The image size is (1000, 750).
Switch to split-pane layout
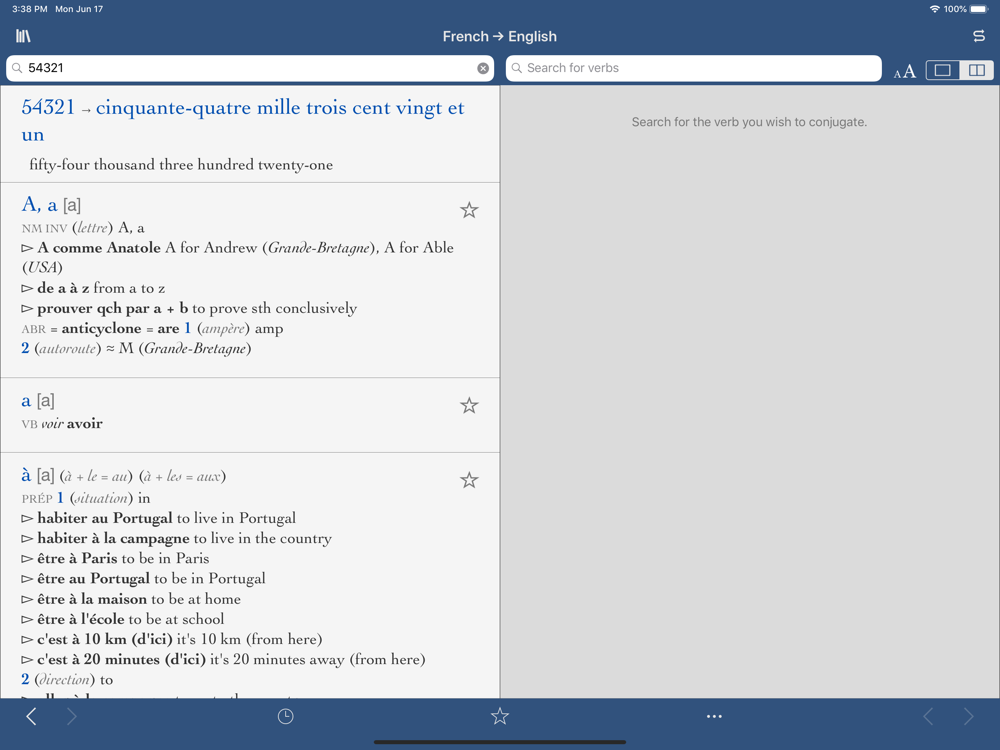tap(976, 70)
